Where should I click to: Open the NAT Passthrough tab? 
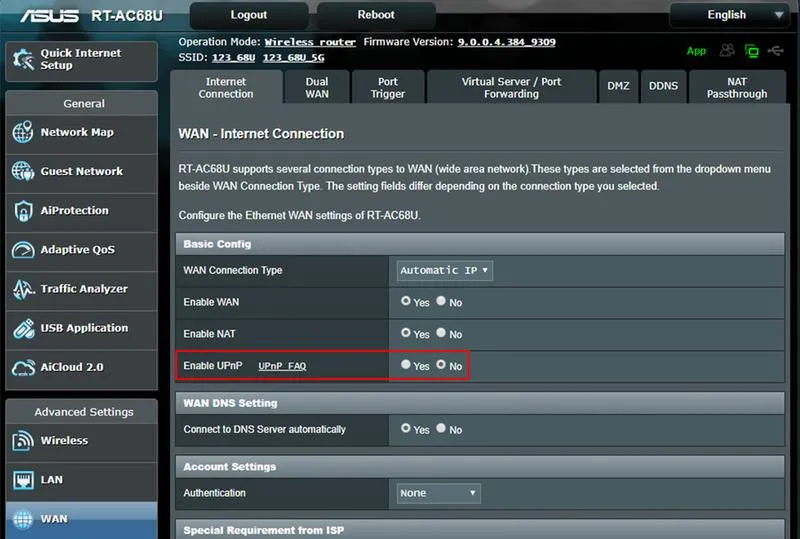coord(737,87)
